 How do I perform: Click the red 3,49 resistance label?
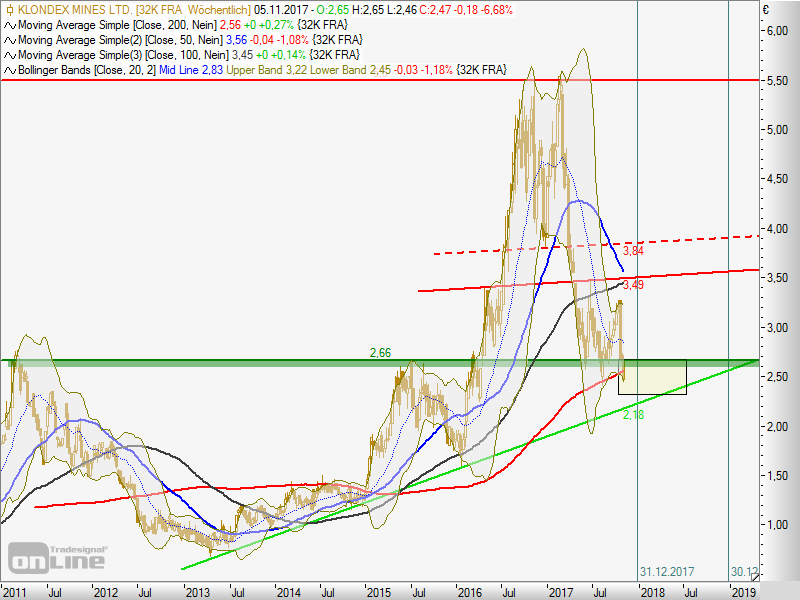click(633, 285)
